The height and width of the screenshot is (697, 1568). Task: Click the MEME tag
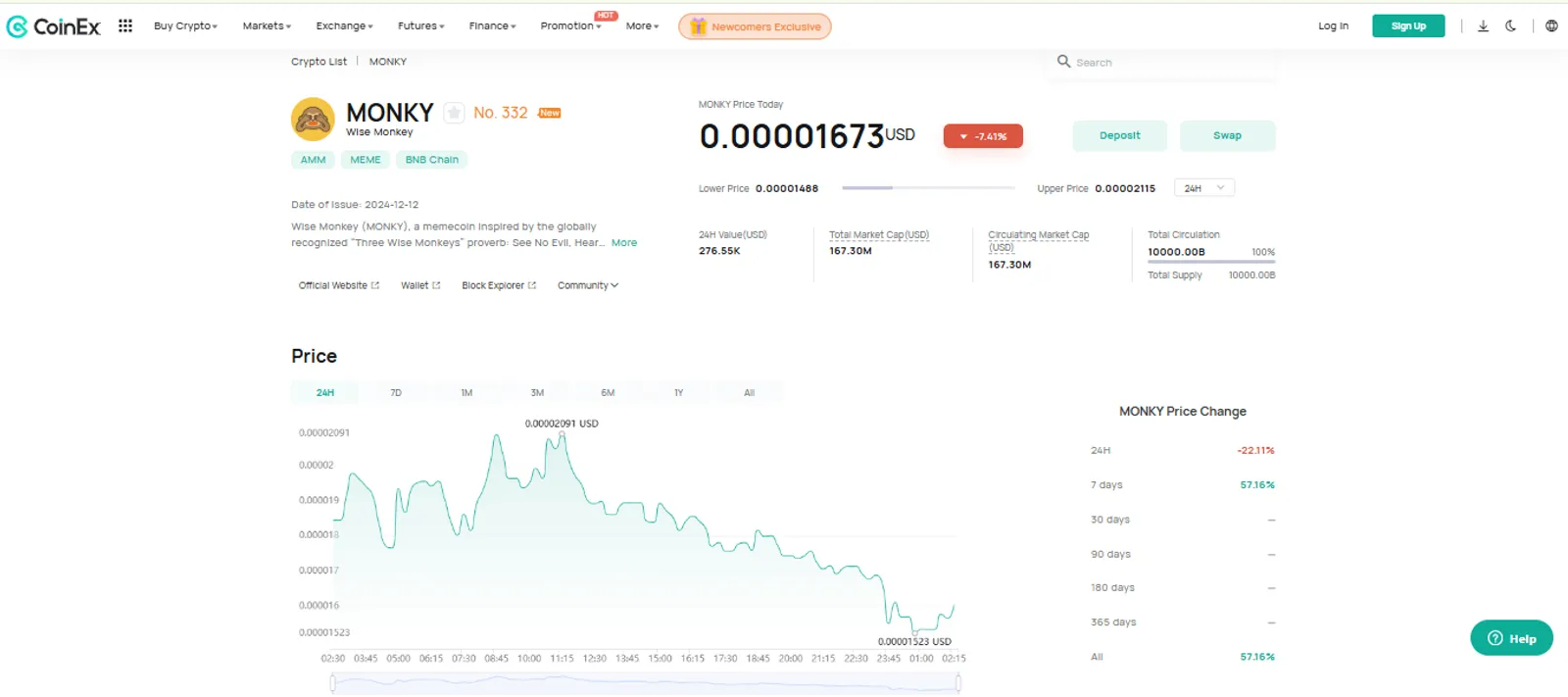(x=366, y=160)
